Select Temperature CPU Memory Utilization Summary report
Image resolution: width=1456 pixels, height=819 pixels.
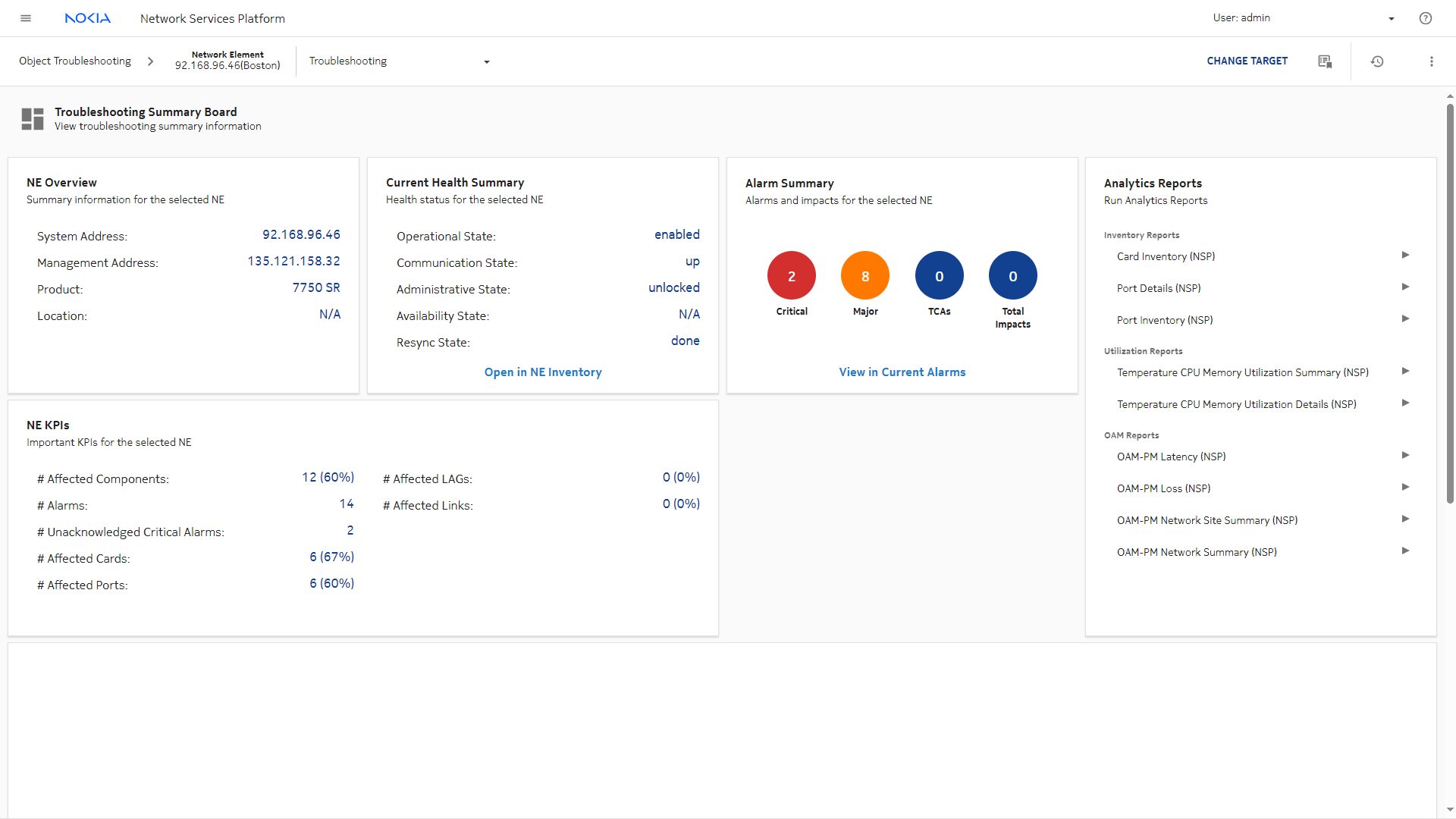pyautogui.click(x=1242, y=372)
